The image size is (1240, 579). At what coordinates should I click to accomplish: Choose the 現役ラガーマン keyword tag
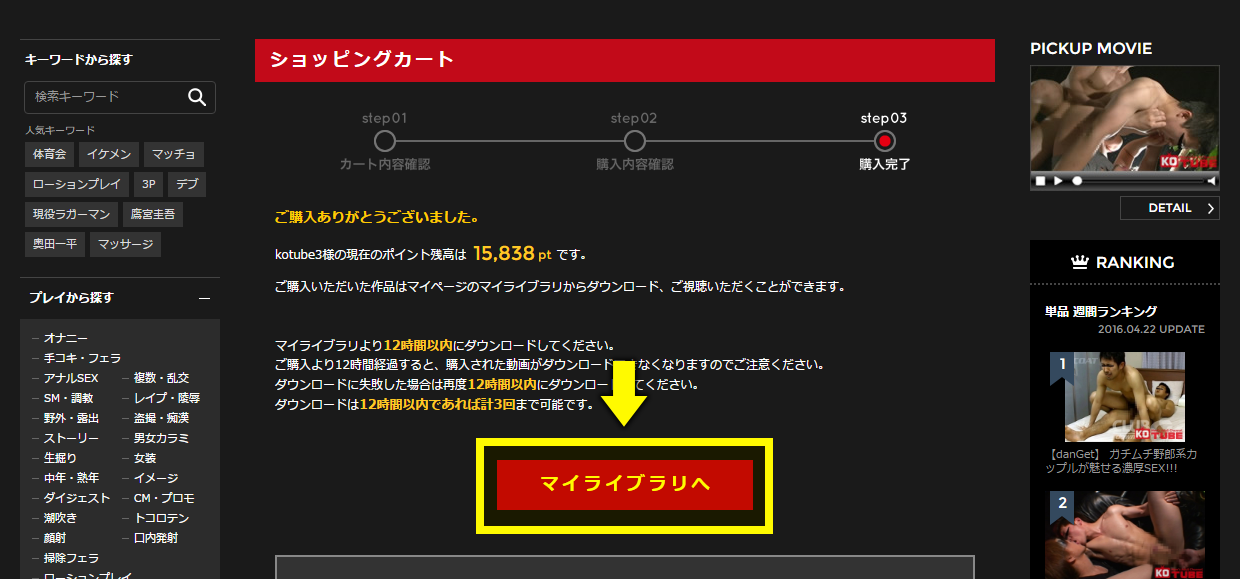70,214
